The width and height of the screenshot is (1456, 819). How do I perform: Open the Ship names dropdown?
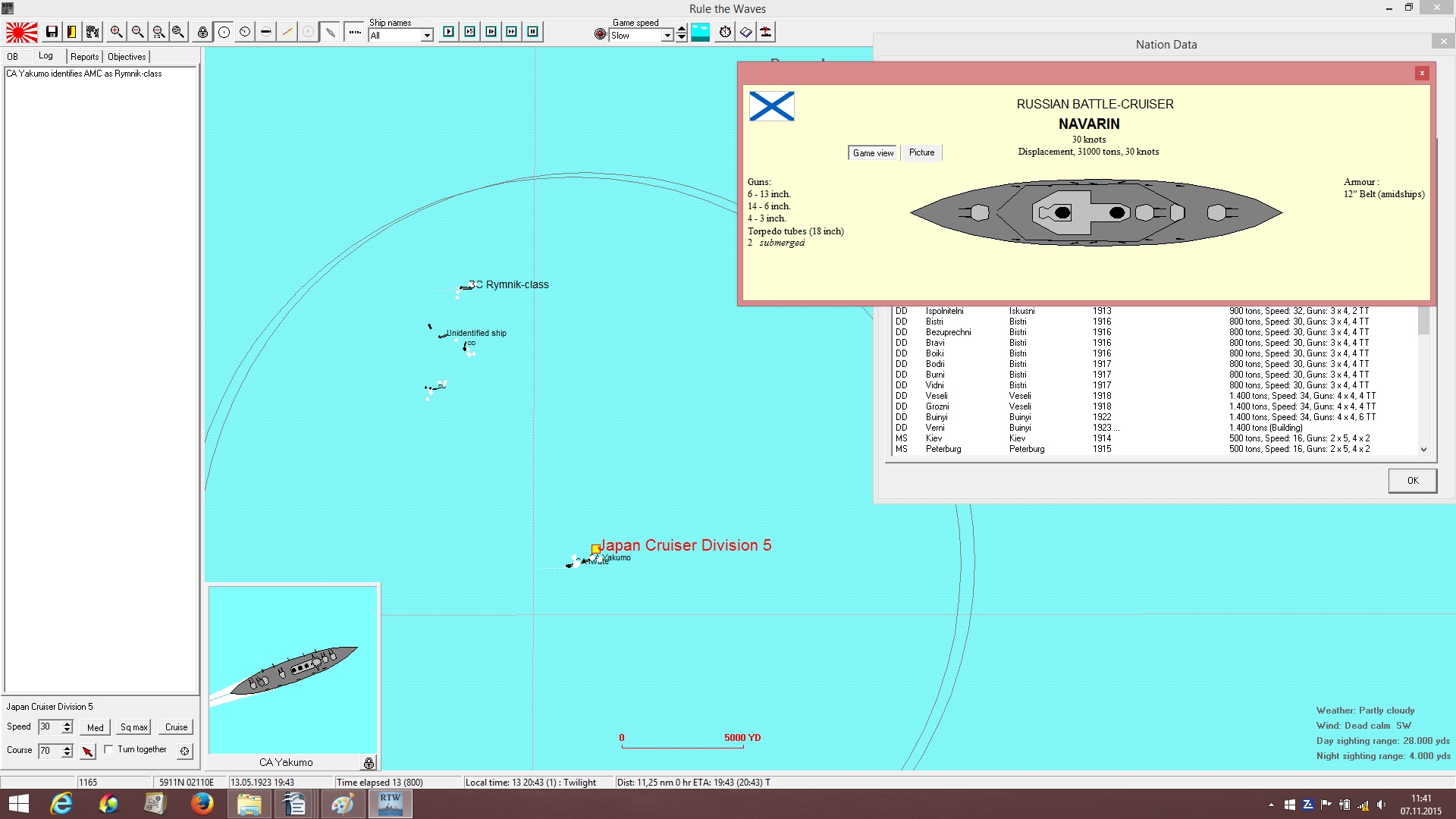[x=427, y=36]
